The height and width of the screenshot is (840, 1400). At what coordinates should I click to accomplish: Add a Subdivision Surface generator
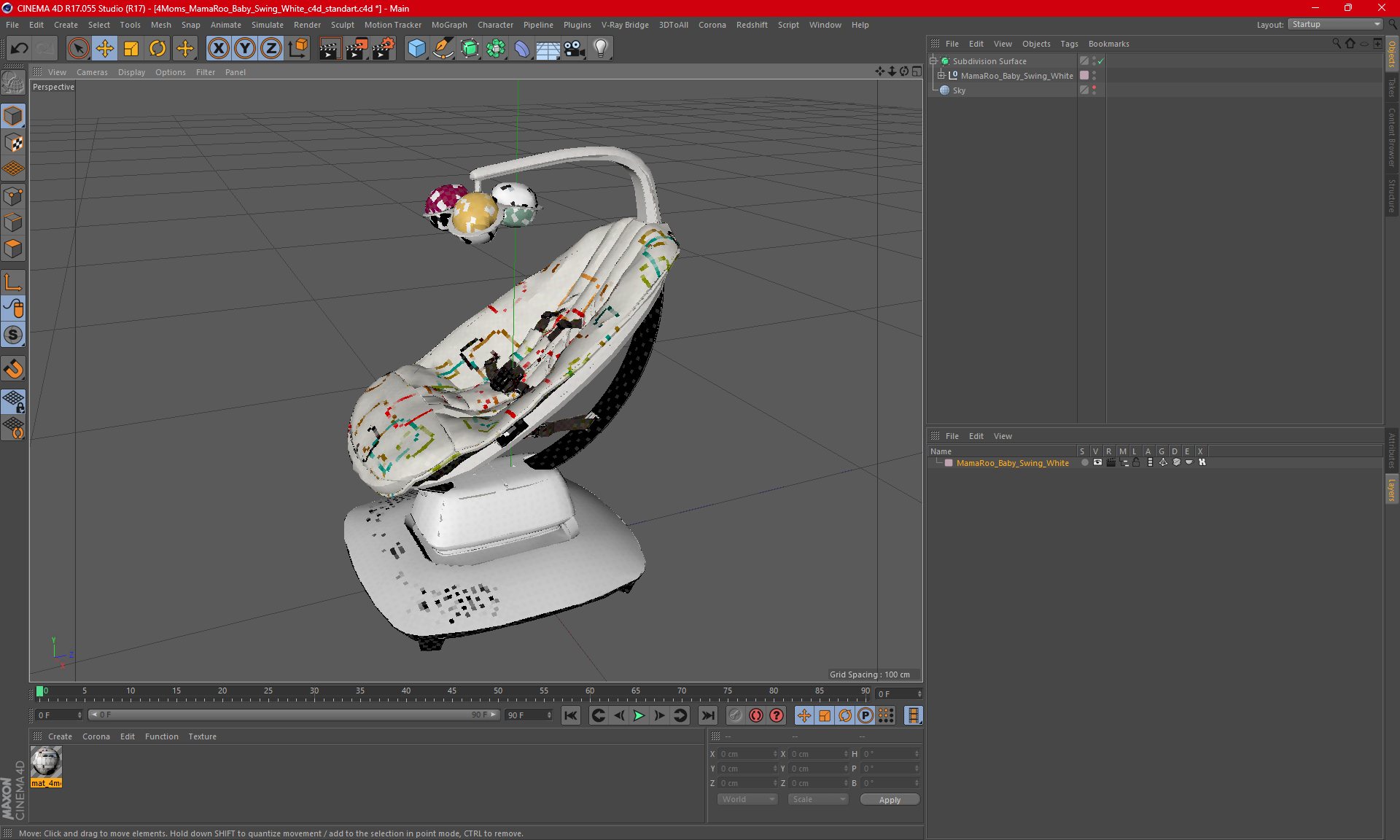coord(470,48)
